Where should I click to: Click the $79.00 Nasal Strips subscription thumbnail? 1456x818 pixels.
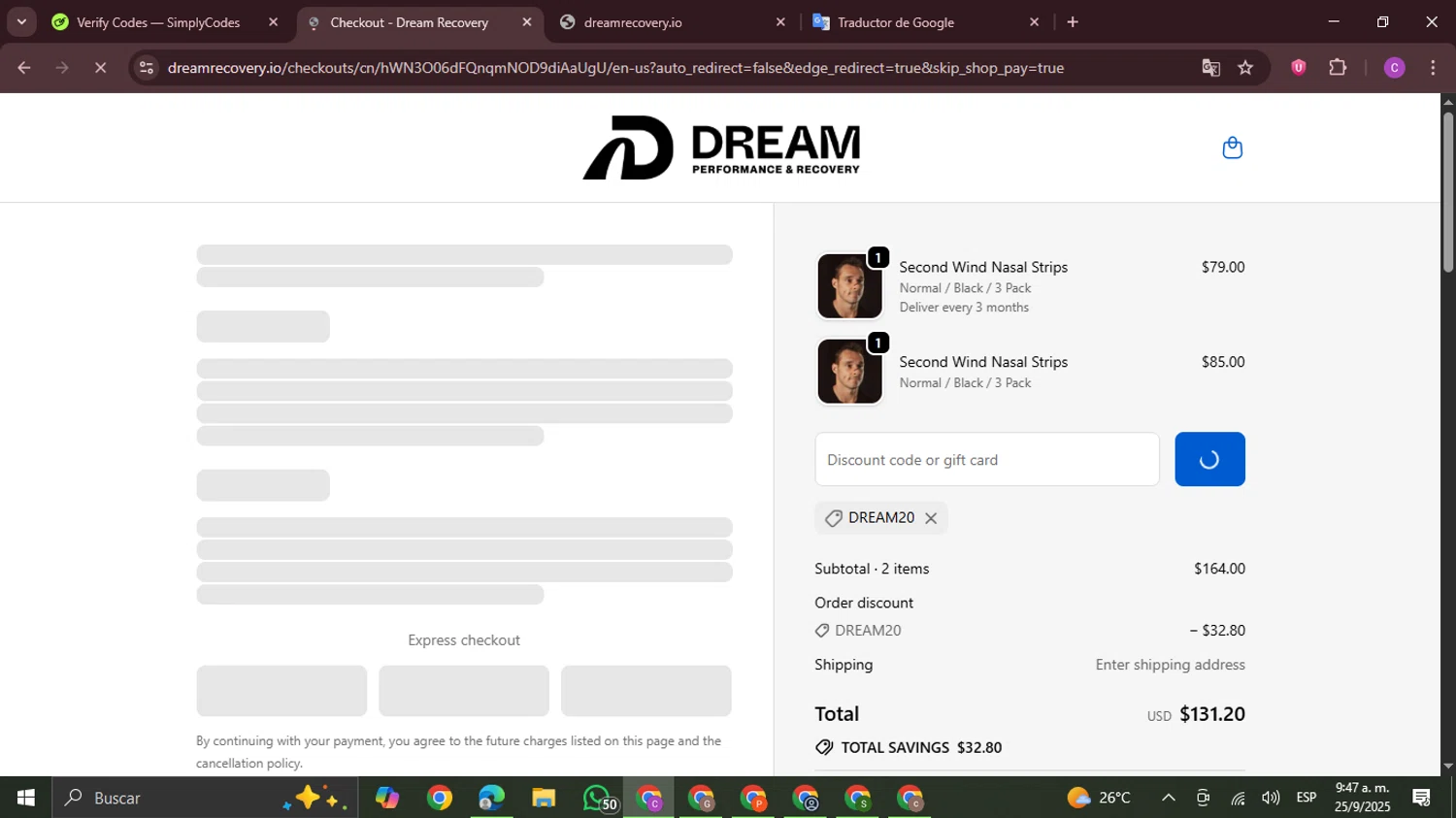click(849, 286)
